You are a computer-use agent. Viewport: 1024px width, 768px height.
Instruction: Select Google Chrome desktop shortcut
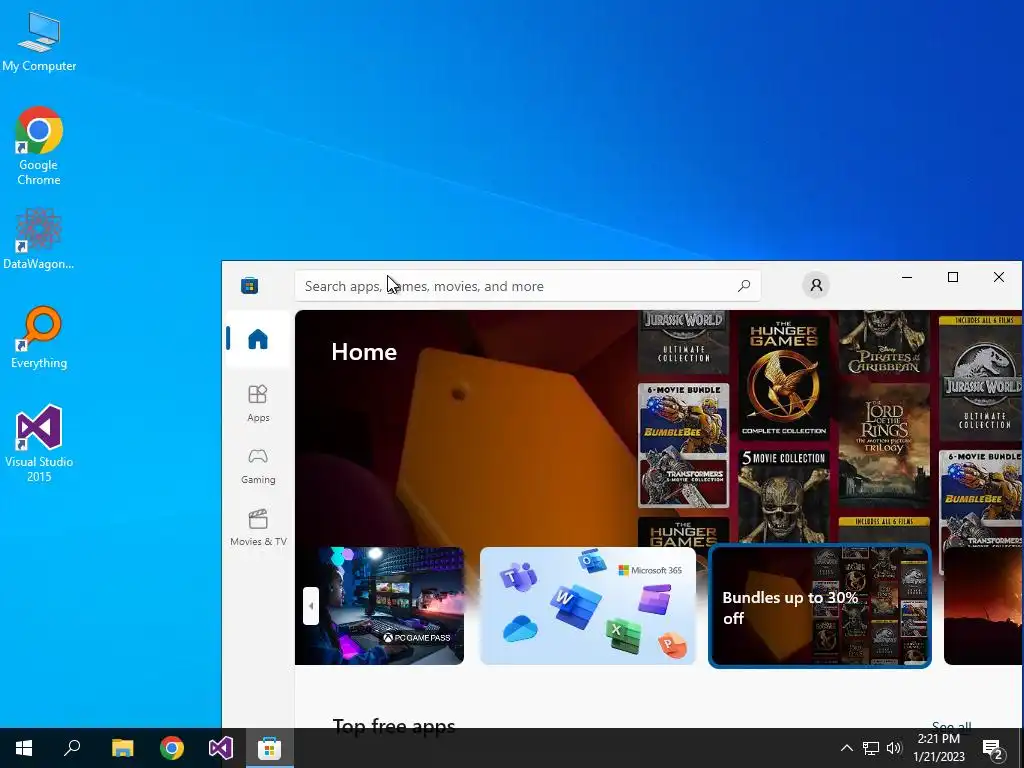39,146
